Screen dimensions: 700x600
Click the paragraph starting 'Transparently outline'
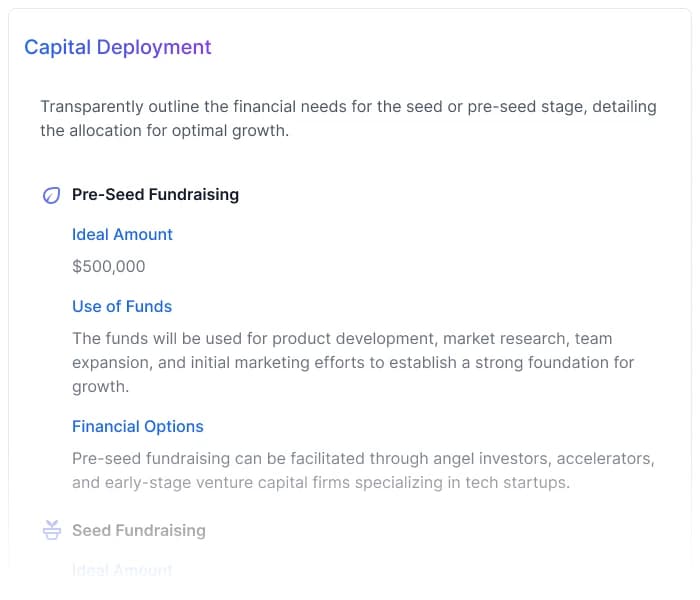(348, 118)
